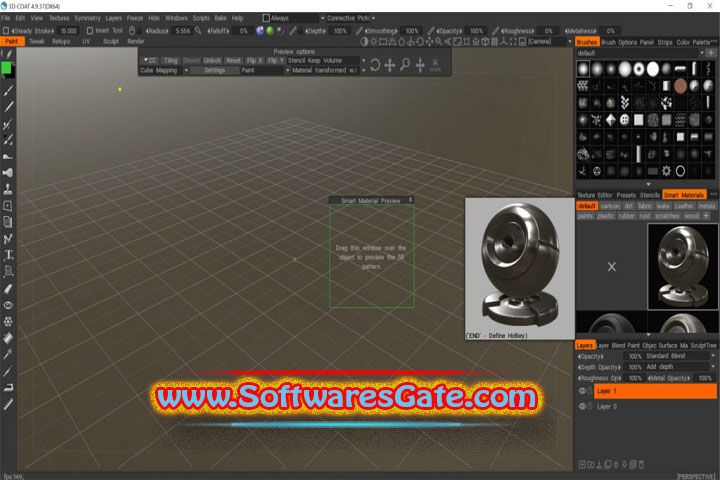Click the shading half-circle icon in navigation bar

tap(365, 42)
